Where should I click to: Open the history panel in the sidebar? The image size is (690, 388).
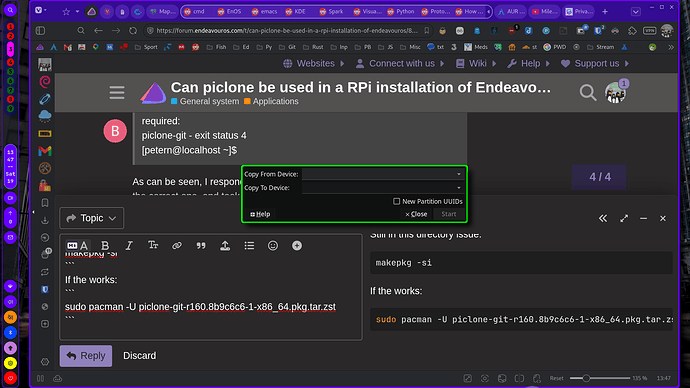pyautogui.click(x=45, y=238)
